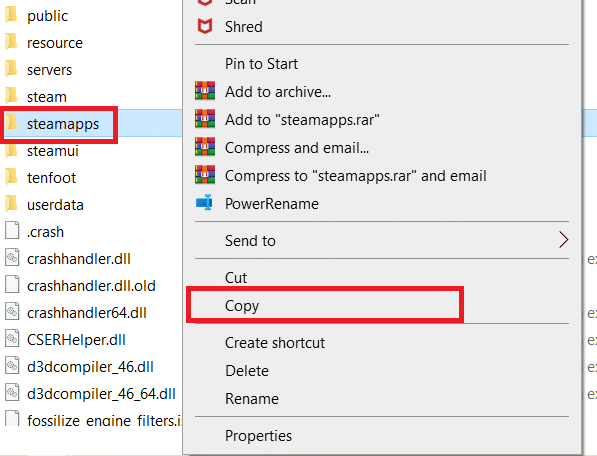The image size is (597, 456).
Task: Click the .crash file icon
Action: pos(12,230)
